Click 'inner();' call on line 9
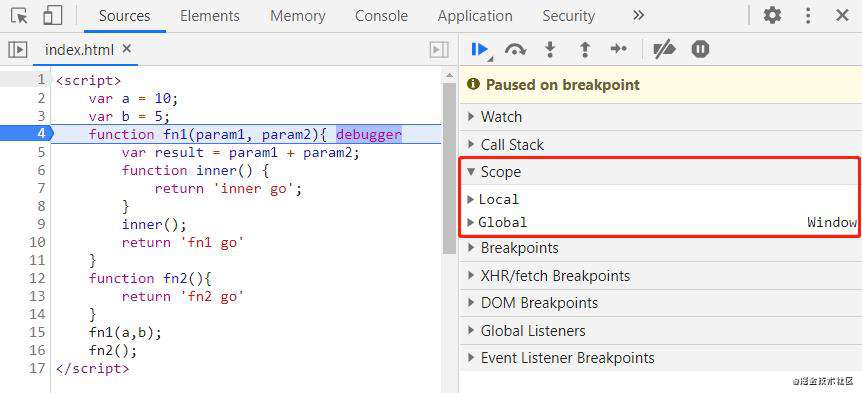862x393 pixels. coord(154,224)
